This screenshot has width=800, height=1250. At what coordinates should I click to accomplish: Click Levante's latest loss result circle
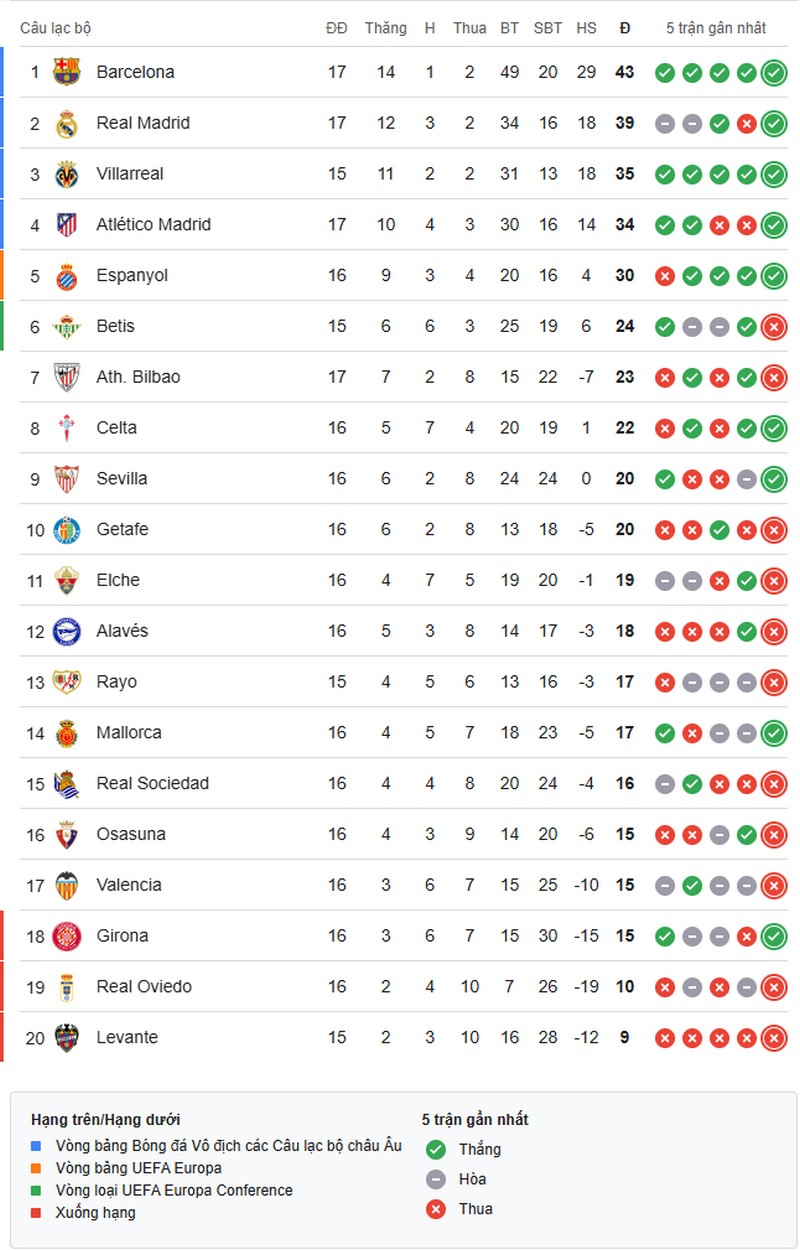click(772, 1037)
